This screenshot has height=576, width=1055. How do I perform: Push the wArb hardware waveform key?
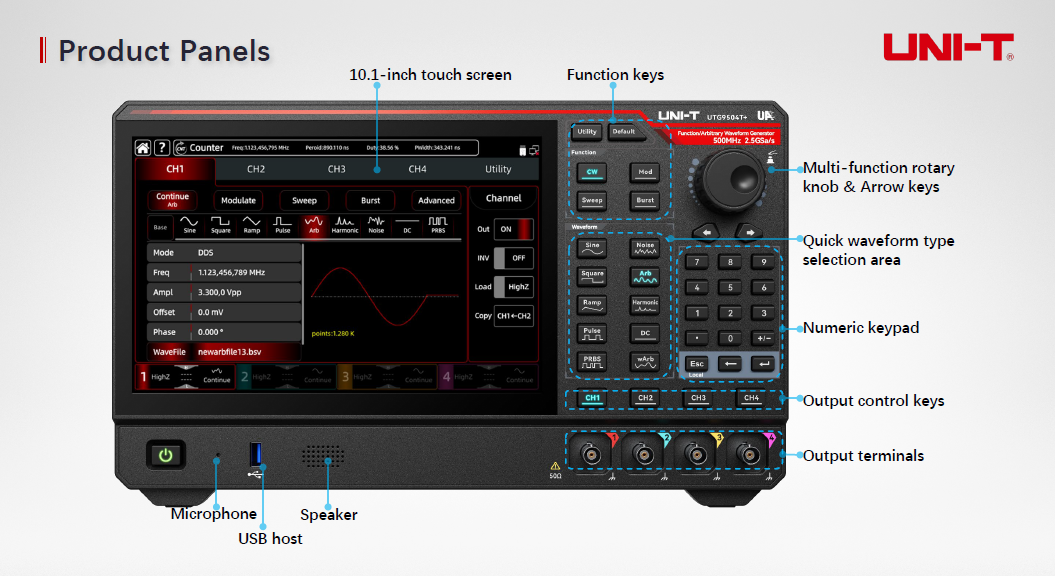click(645, 362)
